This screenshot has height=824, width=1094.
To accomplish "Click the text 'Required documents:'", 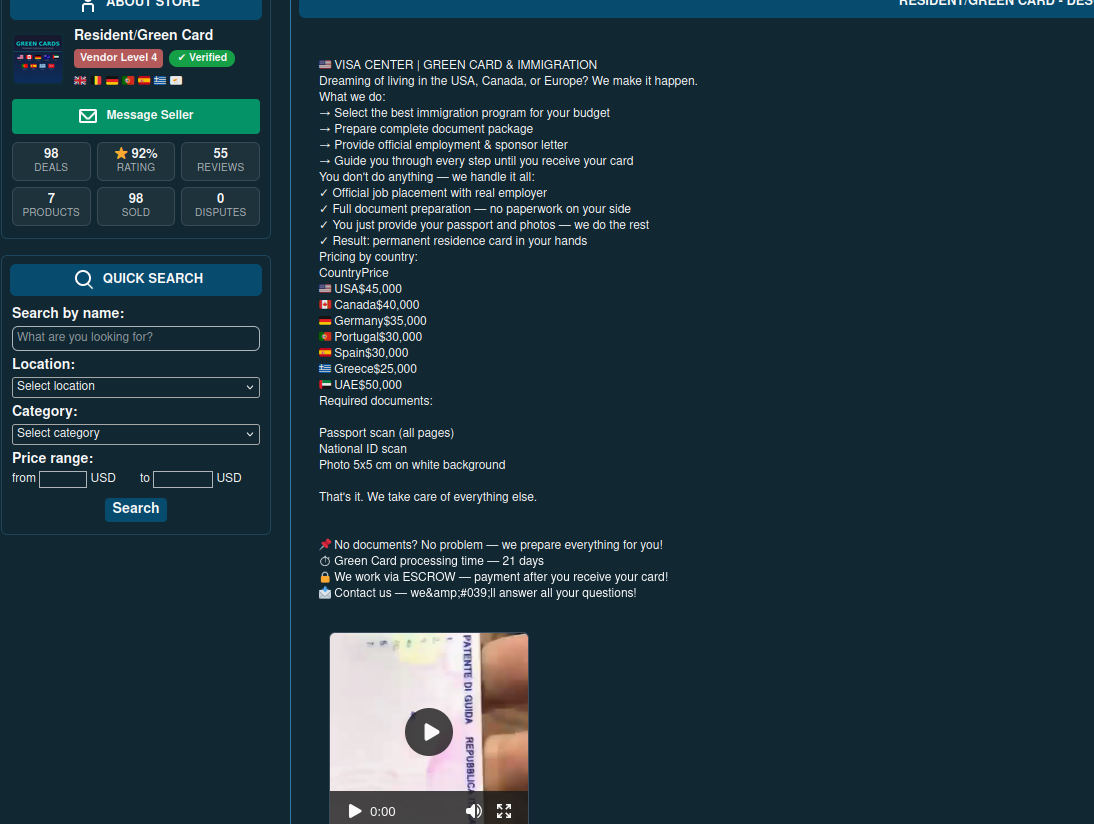I will tap(376, 401).
